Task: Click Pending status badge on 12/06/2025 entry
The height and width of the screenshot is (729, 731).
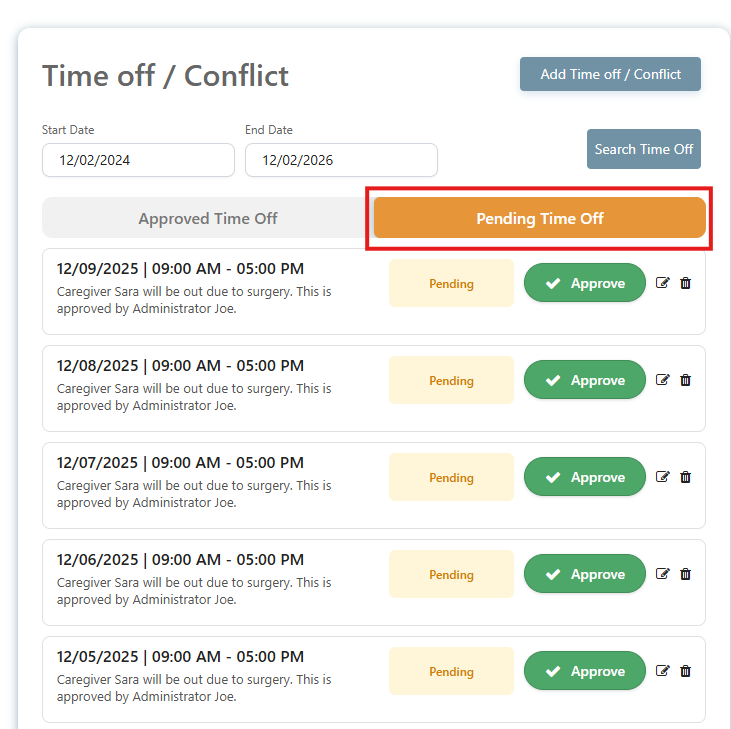Action: tap(451, 574)
